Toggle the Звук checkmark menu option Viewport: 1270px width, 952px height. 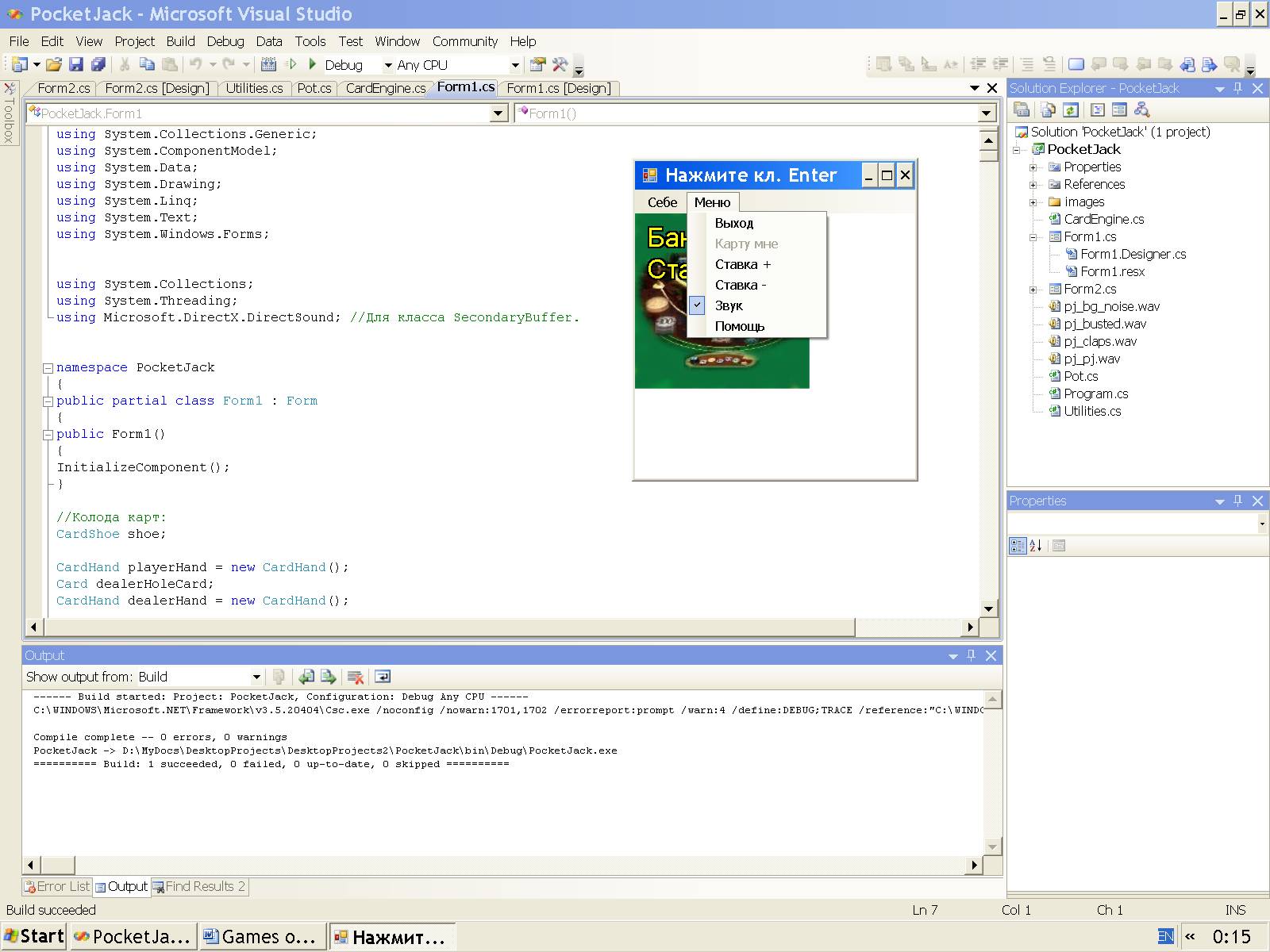[729, 305]
